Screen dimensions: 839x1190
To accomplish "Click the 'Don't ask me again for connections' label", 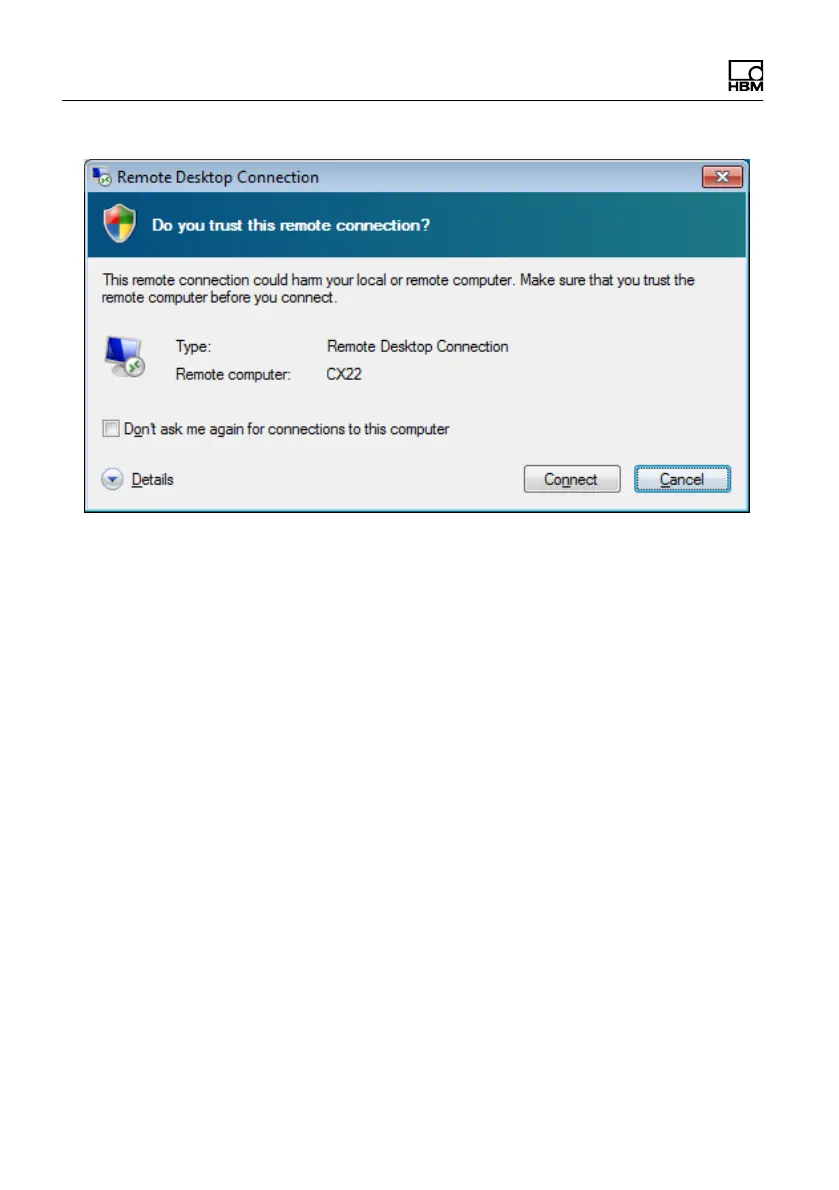I will click(286, 430).
